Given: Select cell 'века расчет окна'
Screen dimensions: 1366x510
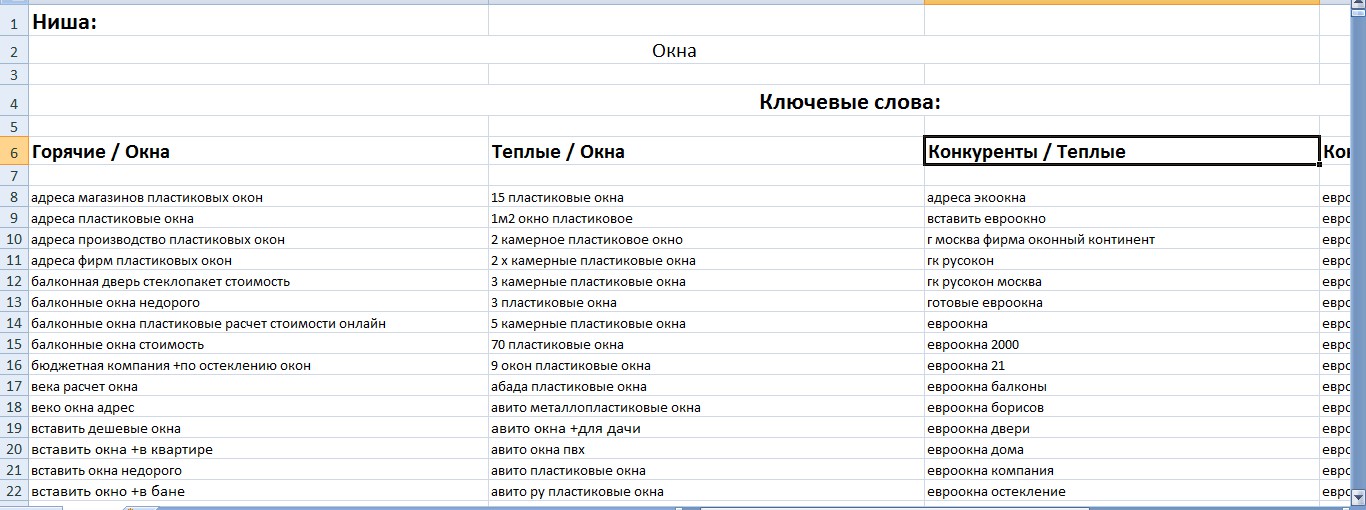Looking at the screenshot, I should pos(259,386).
